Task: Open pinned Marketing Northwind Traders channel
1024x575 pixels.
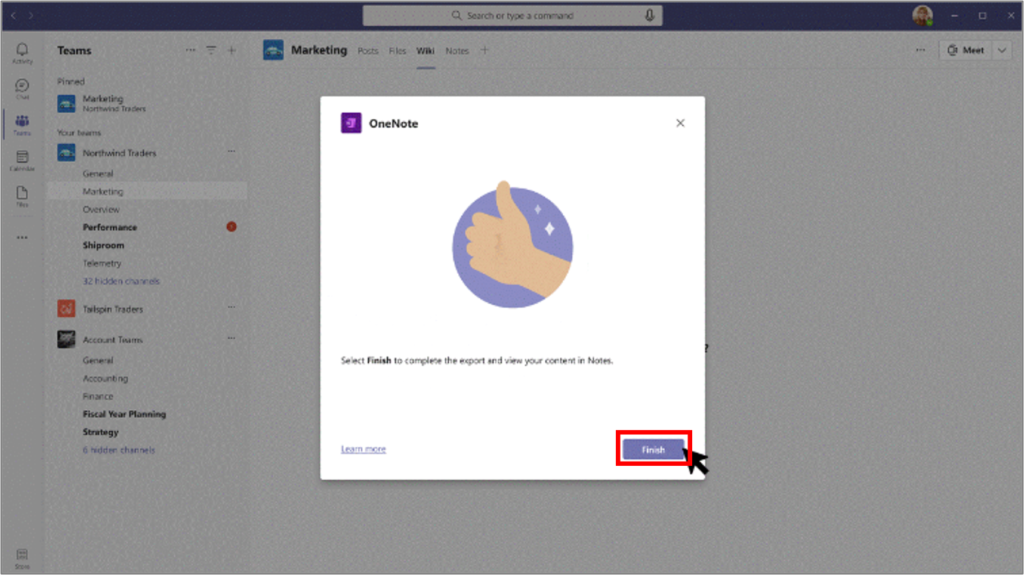Action: (147, 103)
